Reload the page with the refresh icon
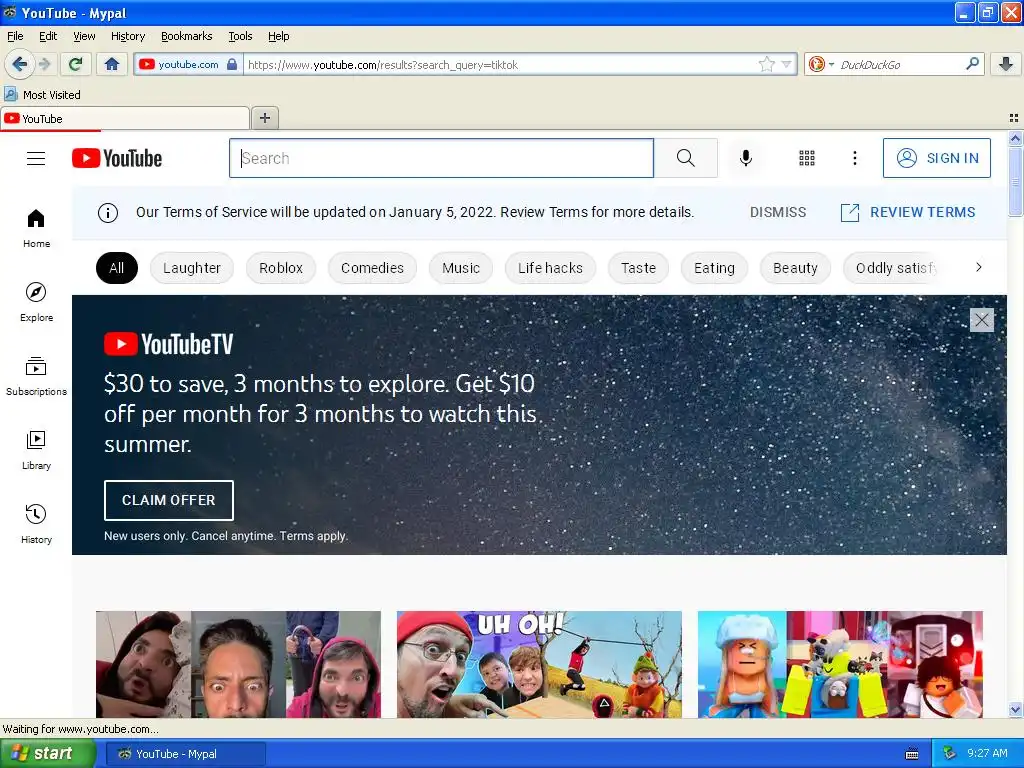This screenshot has height=768, width=1024. pyautogui.click(x=75, y=64)
